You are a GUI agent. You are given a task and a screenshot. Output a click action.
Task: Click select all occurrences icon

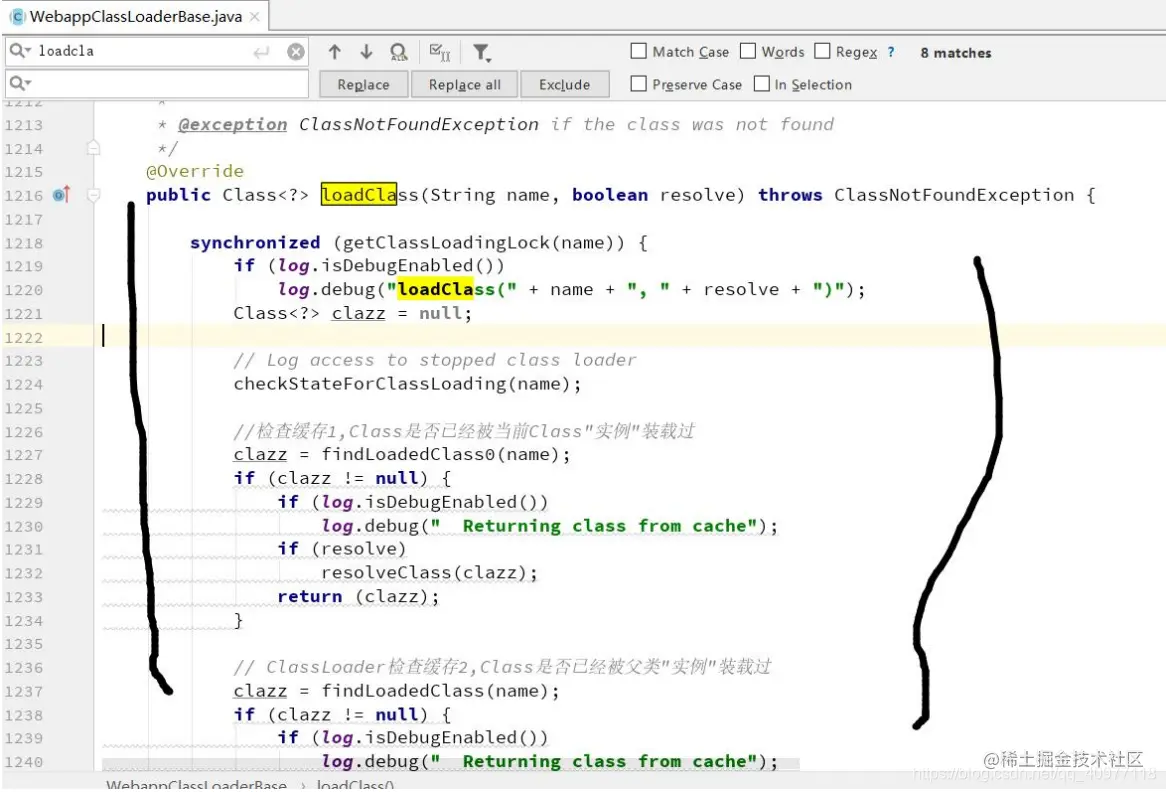tap(440, 52)
